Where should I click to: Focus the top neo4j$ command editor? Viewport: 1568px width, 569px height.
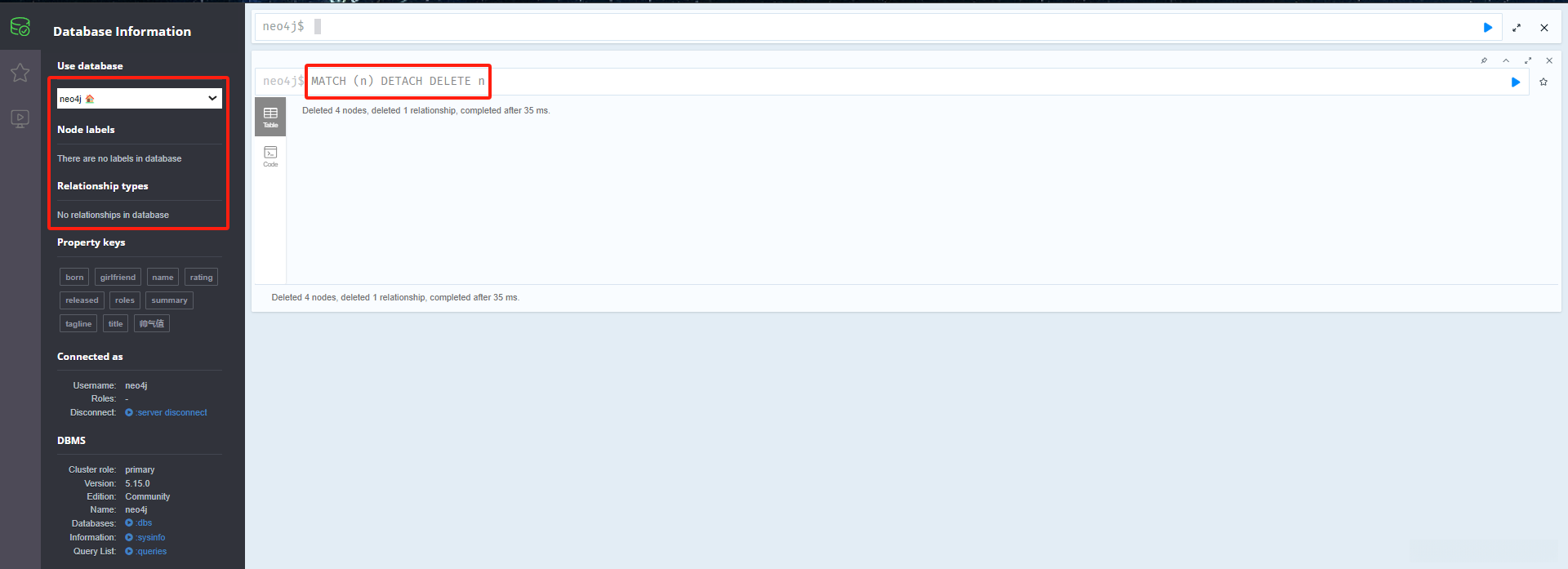[x=878, y=28]
